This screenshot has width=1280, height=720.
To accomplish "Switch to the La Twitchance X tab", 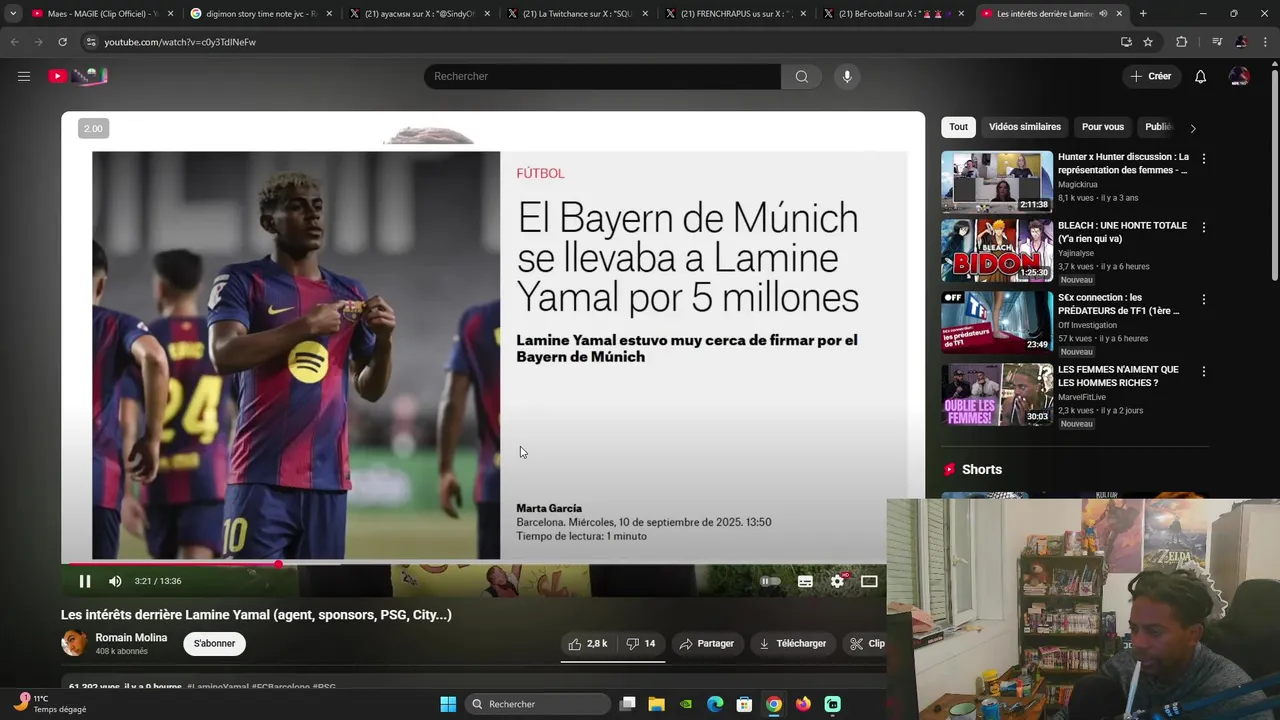I will tap(577, 14).
